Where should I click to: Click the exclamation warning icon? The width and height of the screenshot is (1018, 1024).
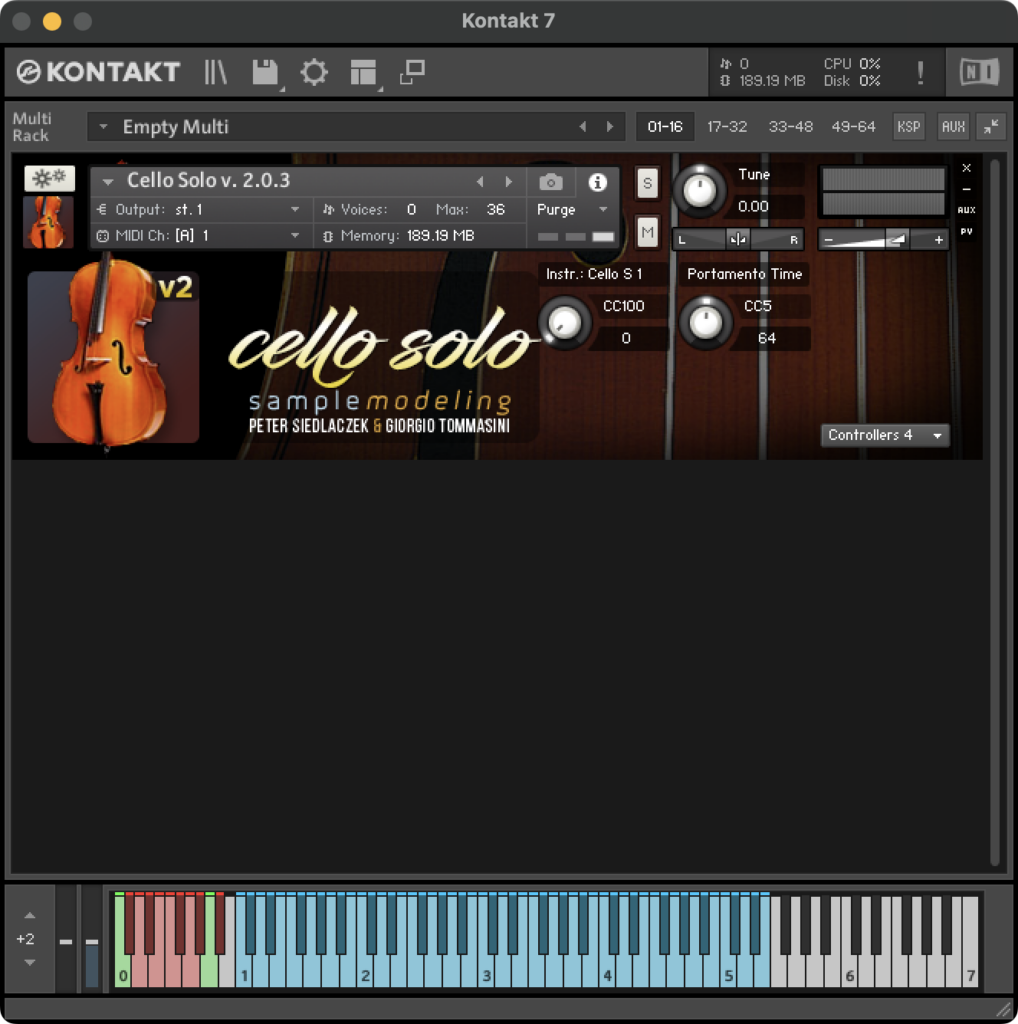coord(920,72)
